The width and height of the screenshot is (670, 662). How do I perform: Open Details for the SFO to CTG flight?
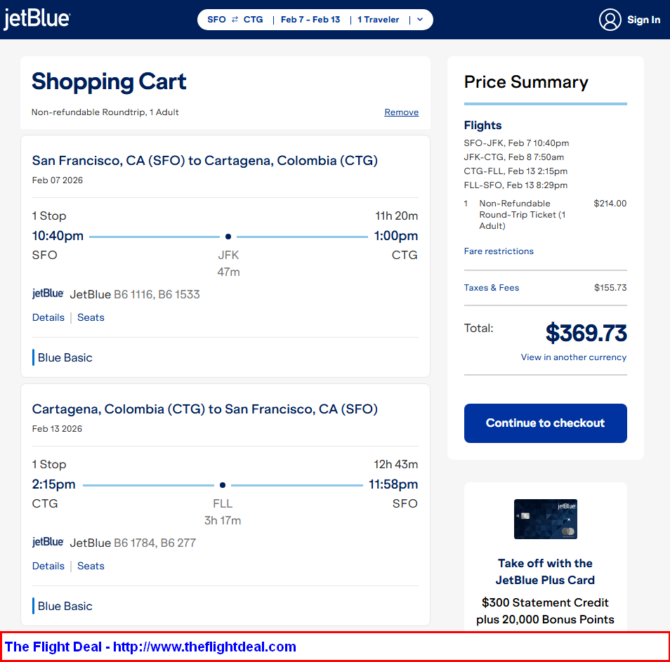[48, 318]
